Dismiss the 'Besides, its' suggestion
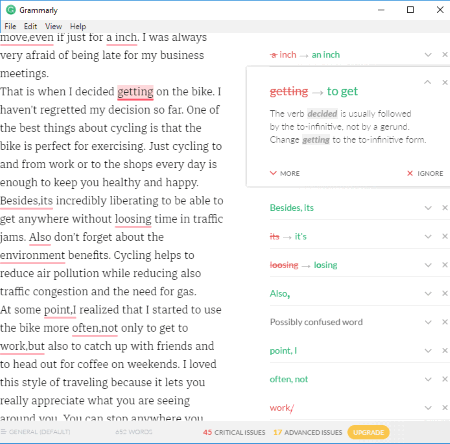 tap(445, 208)
